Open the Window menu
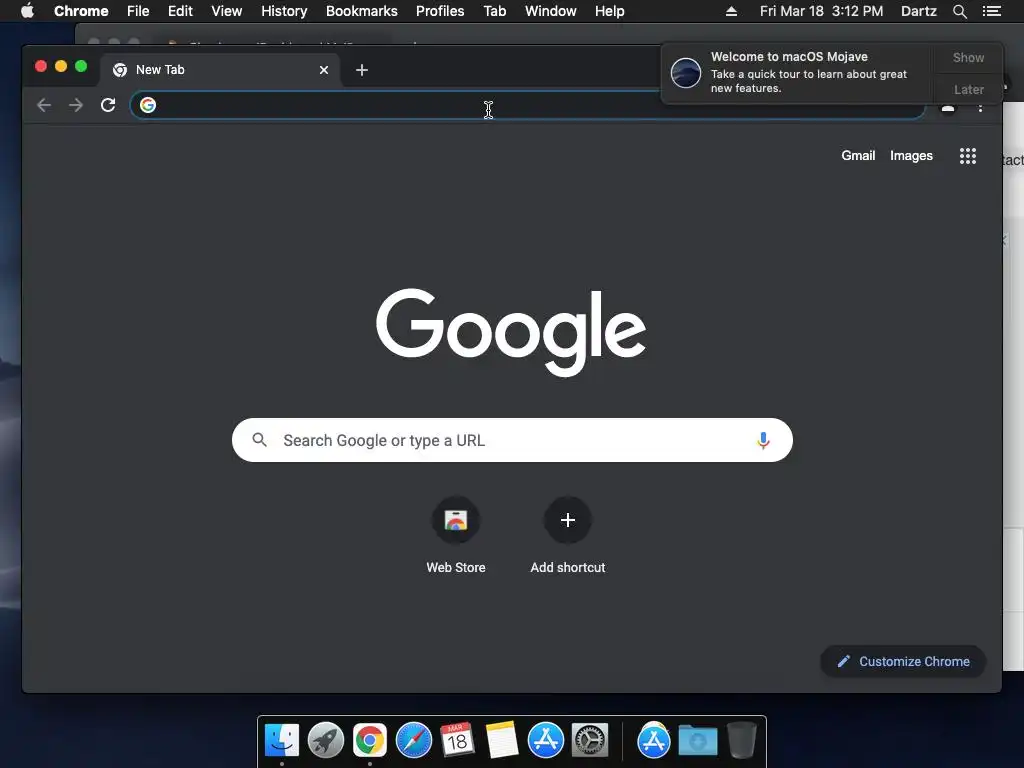Image resolution: width=1024 pixels, height=768 pixels. [x=551, y=11]
